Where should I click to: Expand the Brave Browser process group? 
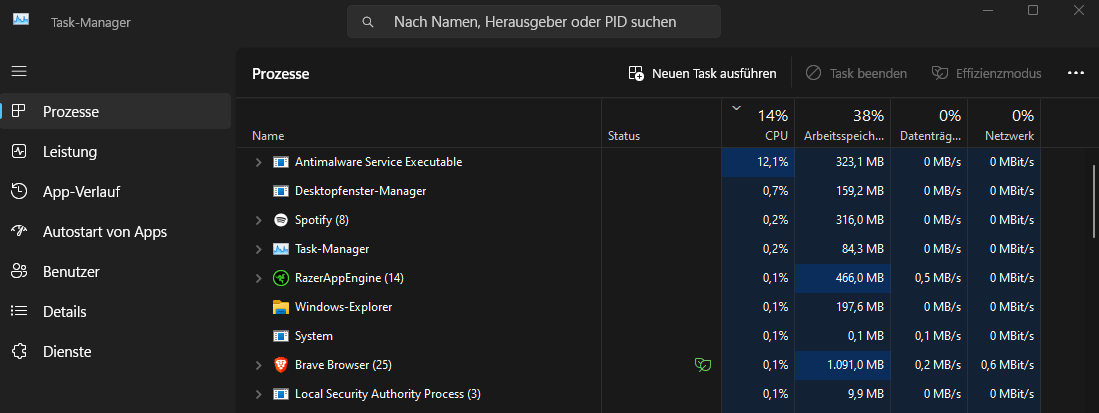pyautogui.click(x=258, y=365)
